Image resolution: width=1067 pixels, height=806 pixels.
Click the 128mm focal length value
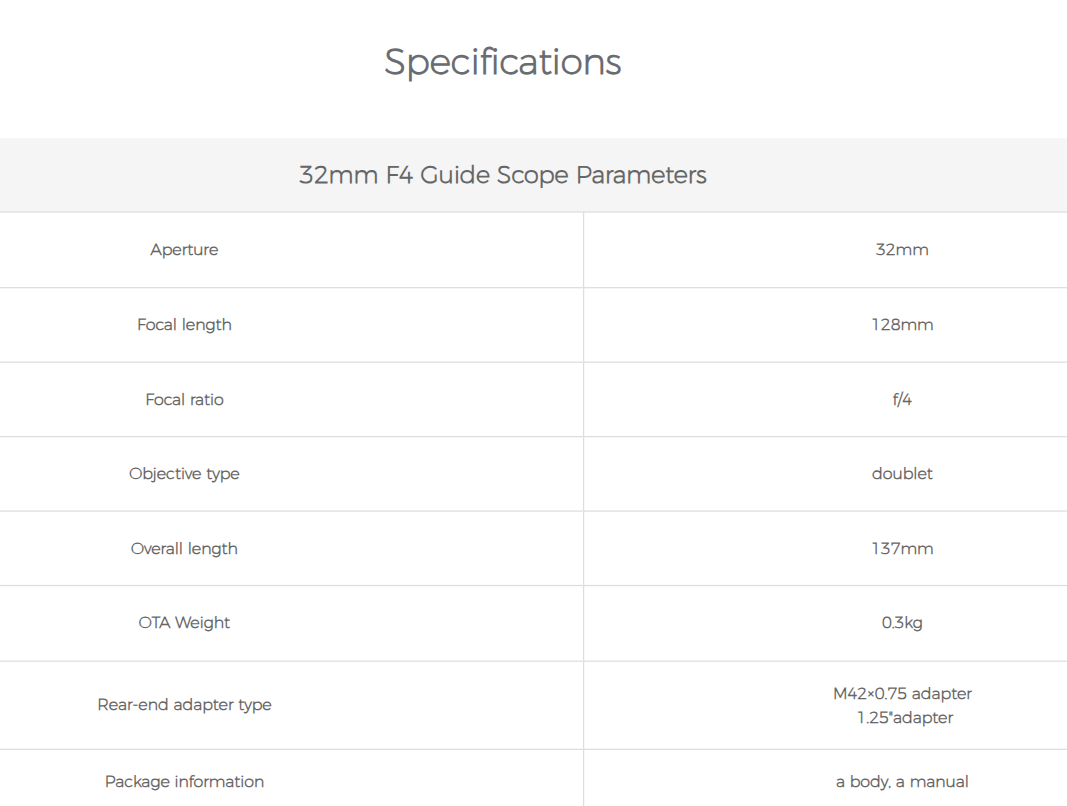[x=901, y=325]
